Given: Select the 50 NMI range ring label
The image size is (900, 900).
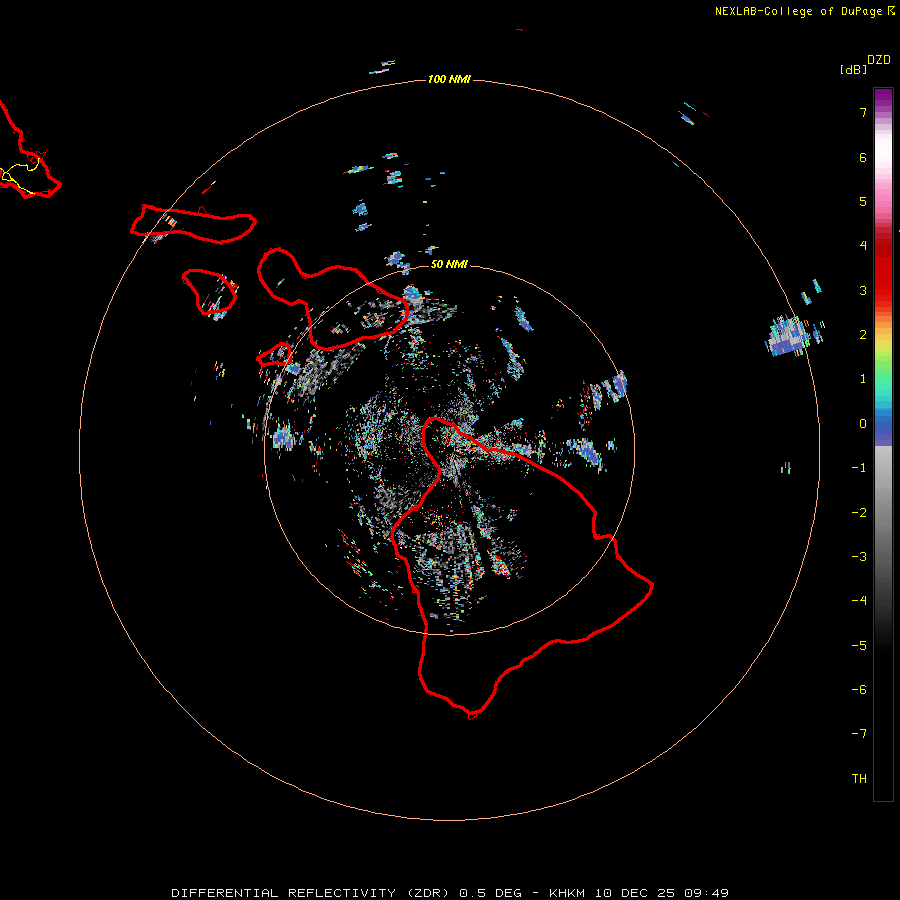Looking at the screenshot, I should click(x=449, y=264).
